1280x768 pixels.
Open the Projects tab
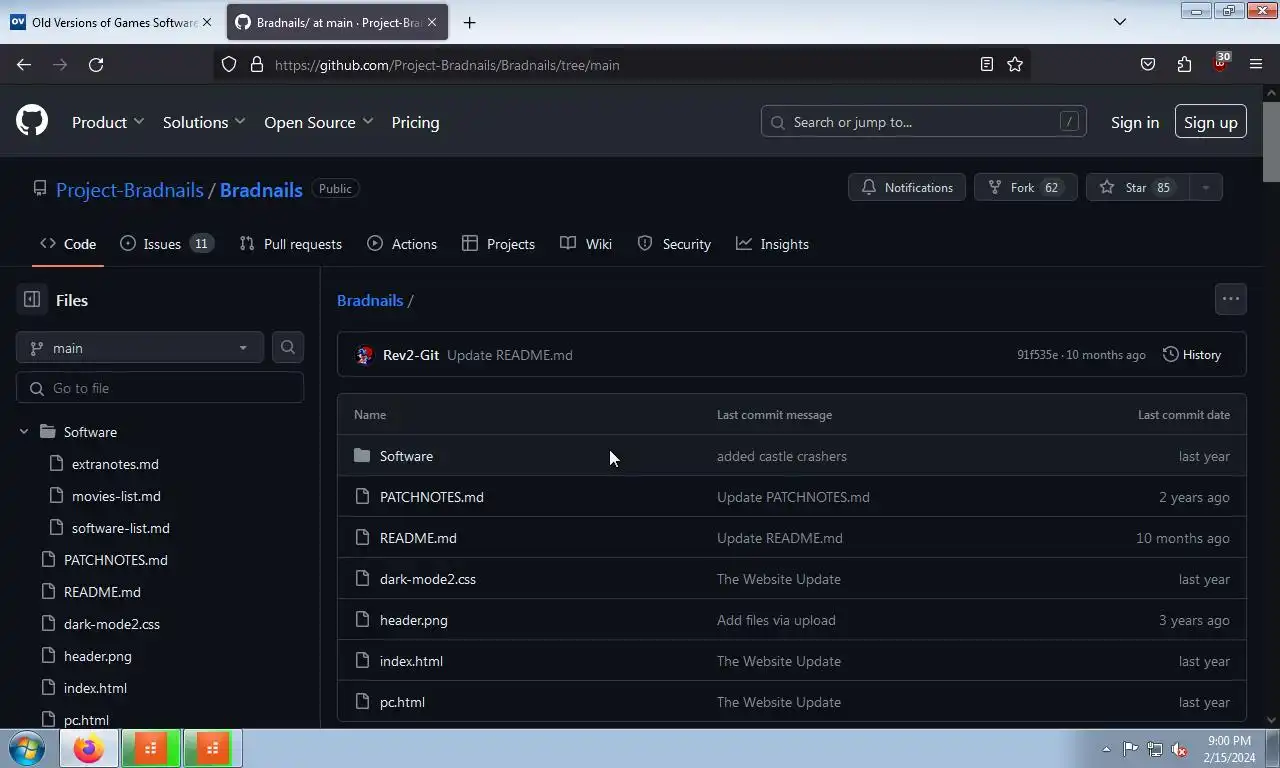pyautogui.click(x=499, y=244)
